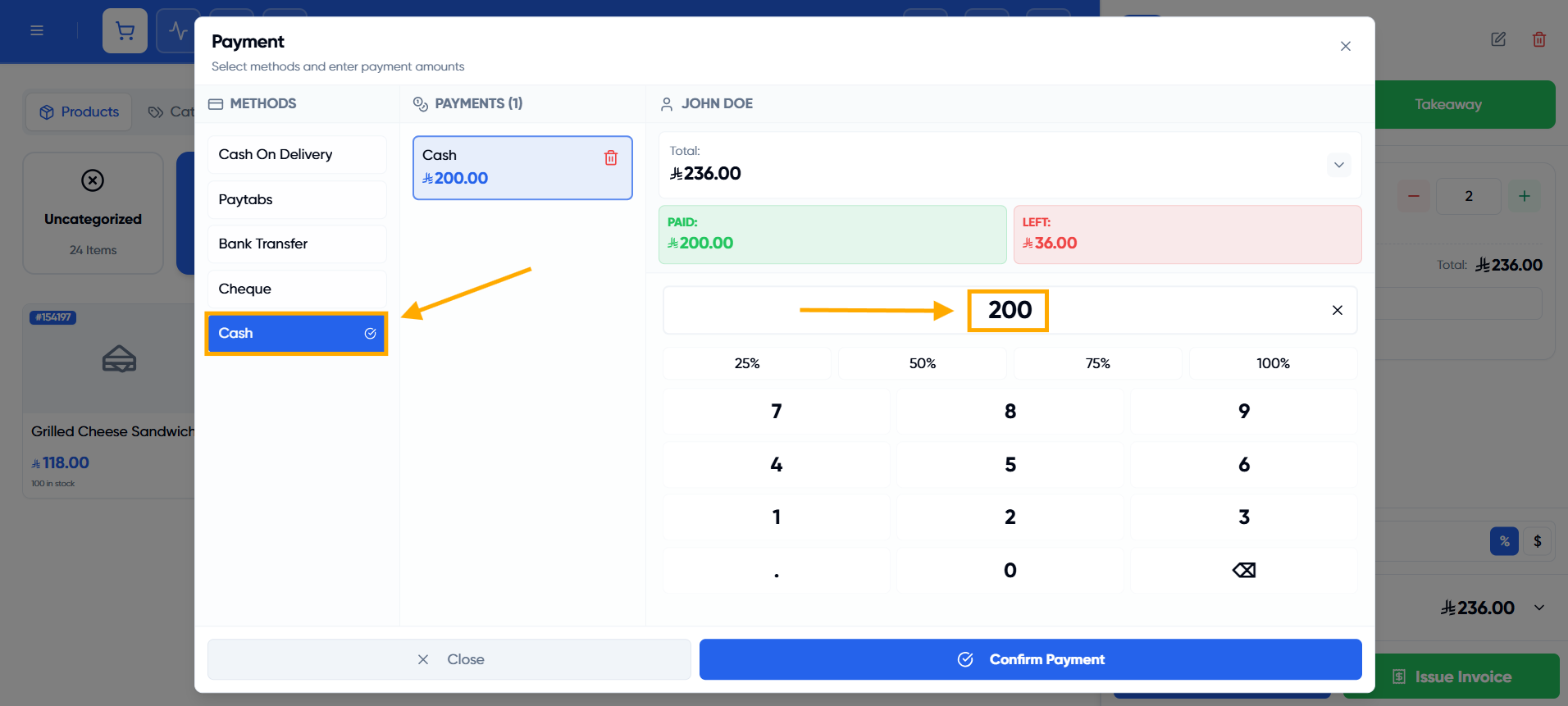Select Cash payment method
The height and width of the screenshot is (706, 1568).
click(x=296, y=333)
